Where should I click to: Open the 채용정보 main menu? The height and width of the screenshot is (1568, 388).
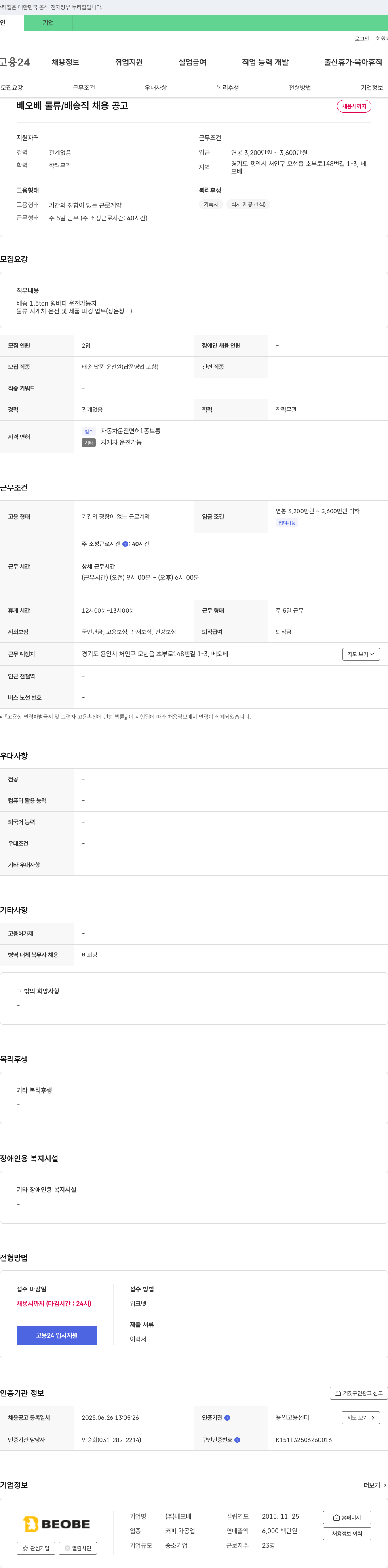[65, 62]
